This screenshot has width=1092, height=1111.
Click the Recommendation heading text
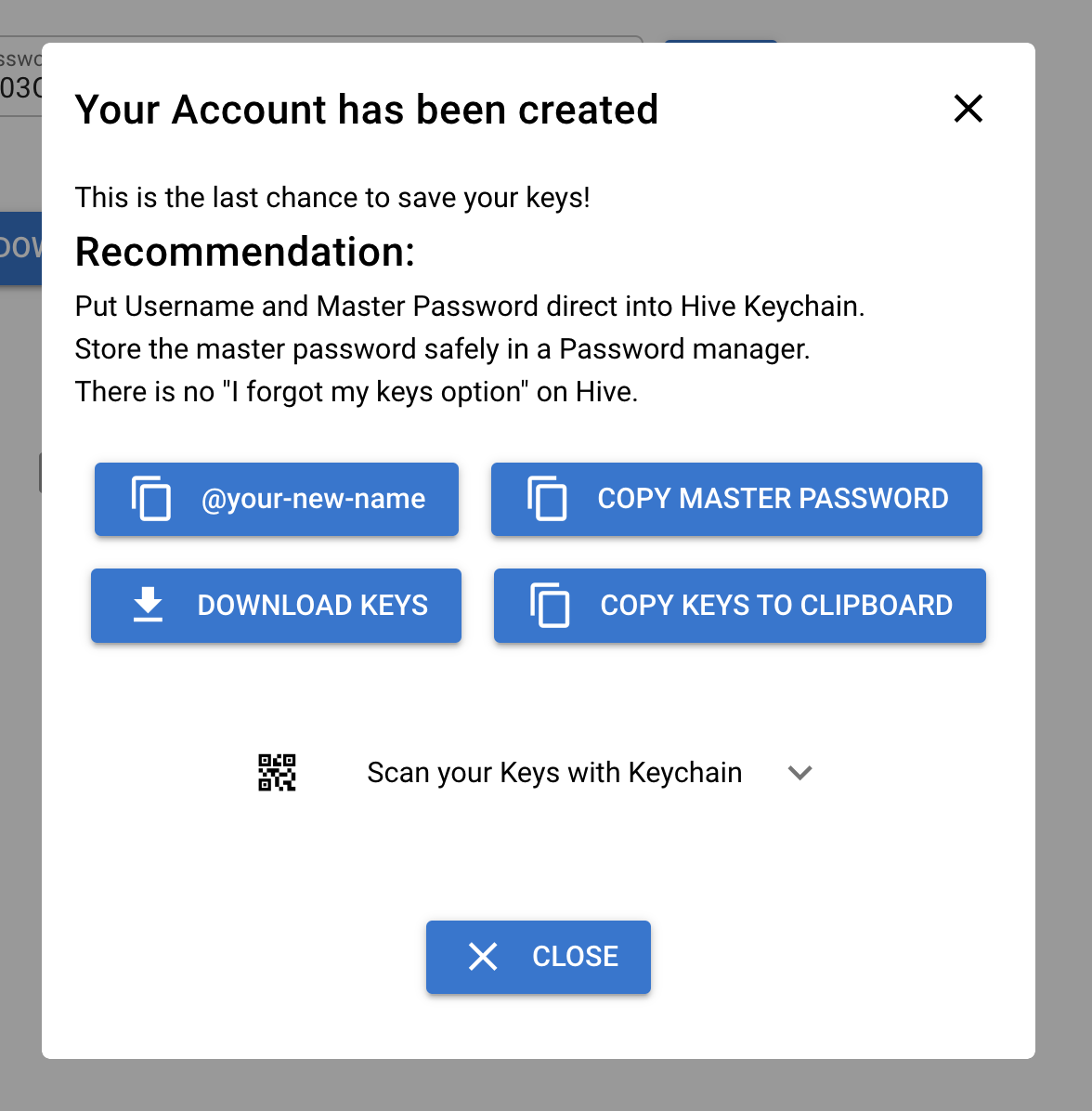point(245,252)
